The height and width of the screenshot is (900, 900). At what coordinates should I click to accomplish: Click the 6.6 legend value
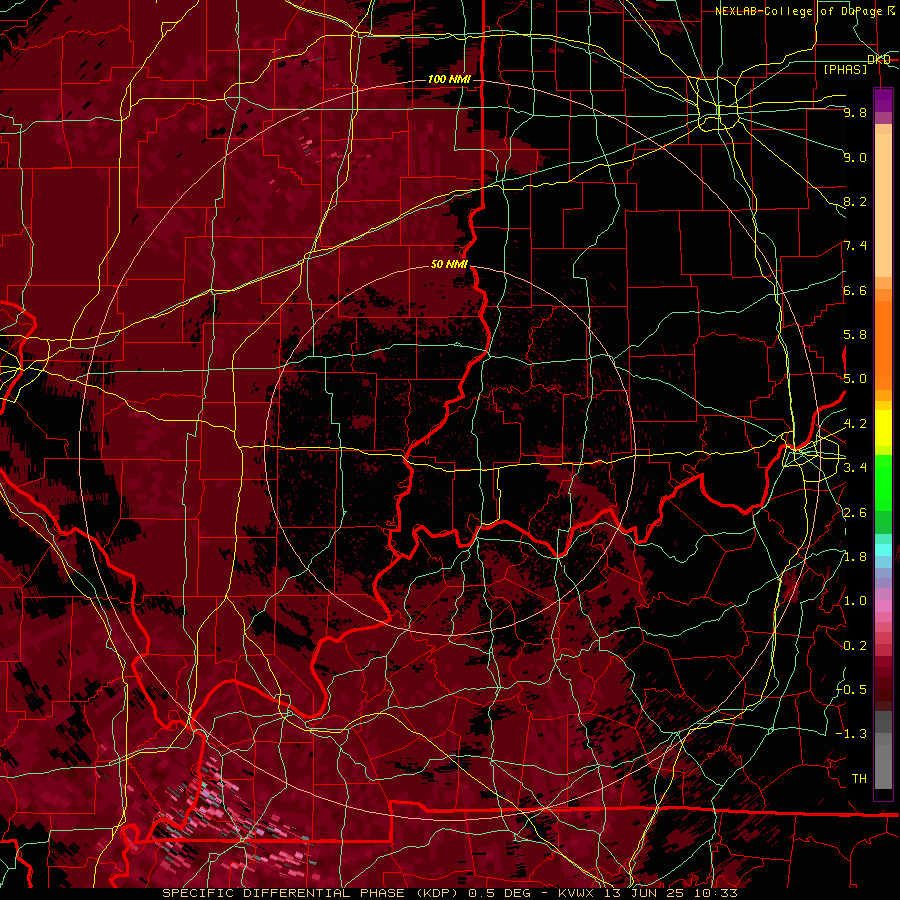tap(855, 290)
